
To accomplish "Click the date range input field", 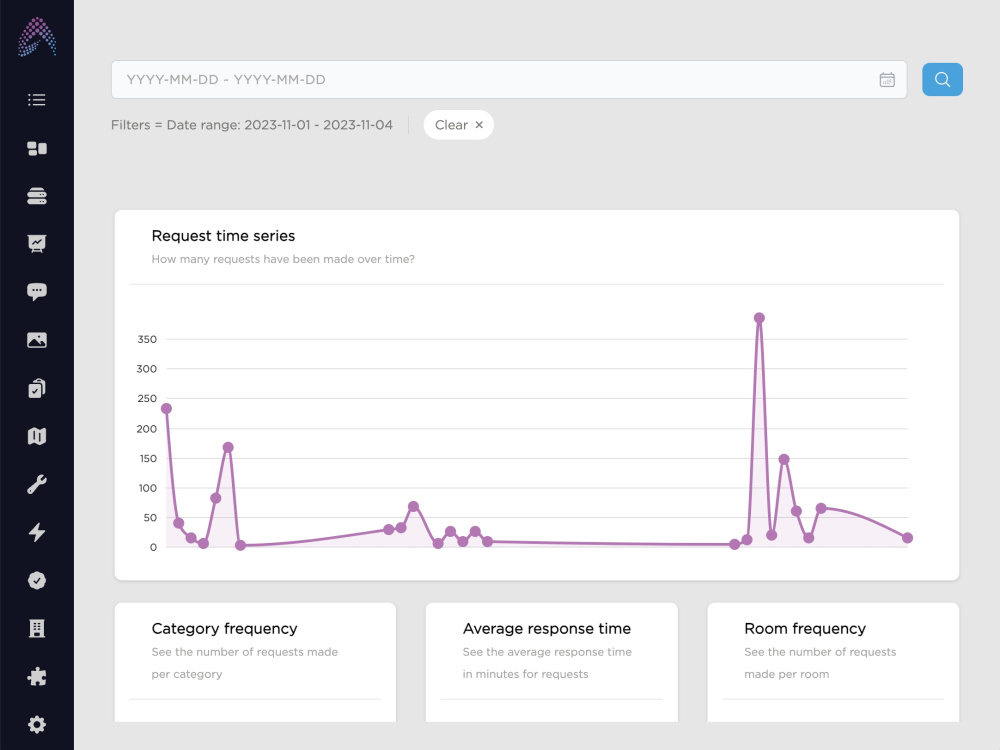I will point(509,80).
